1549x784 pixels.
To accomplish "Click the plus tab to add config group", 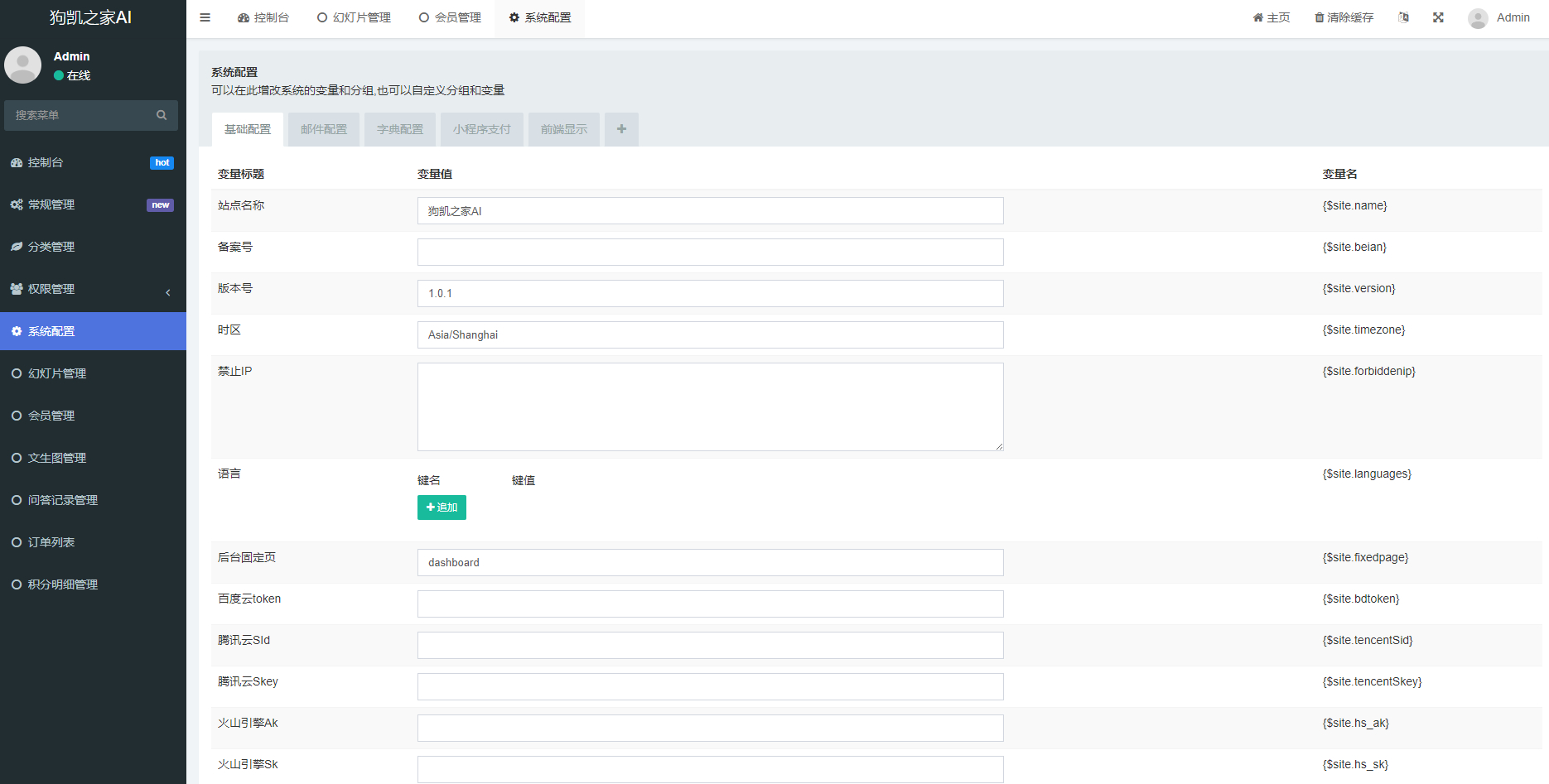I will point(621,129).
